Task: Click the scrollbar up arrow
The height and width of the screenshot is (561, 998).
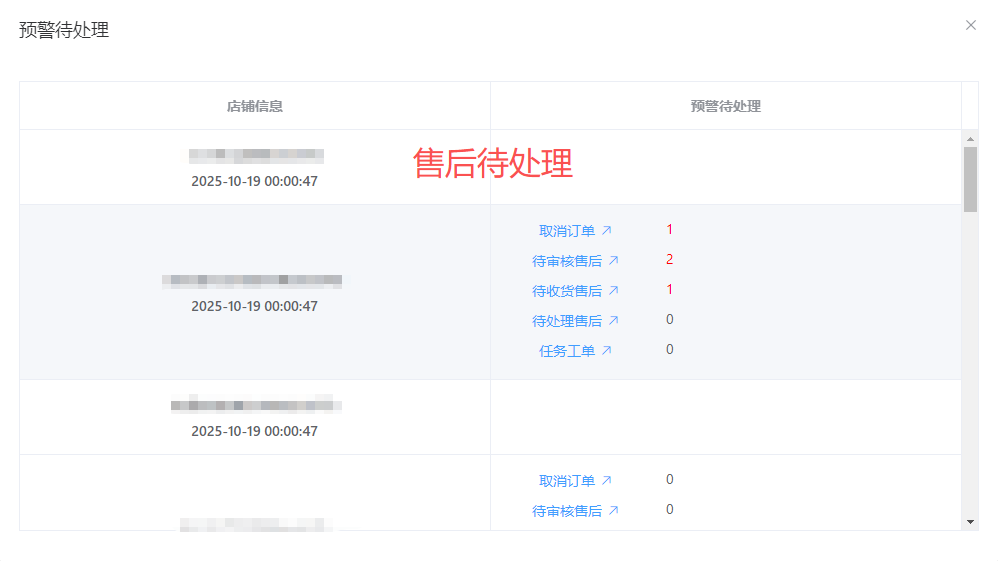Action: click(970, 138)
